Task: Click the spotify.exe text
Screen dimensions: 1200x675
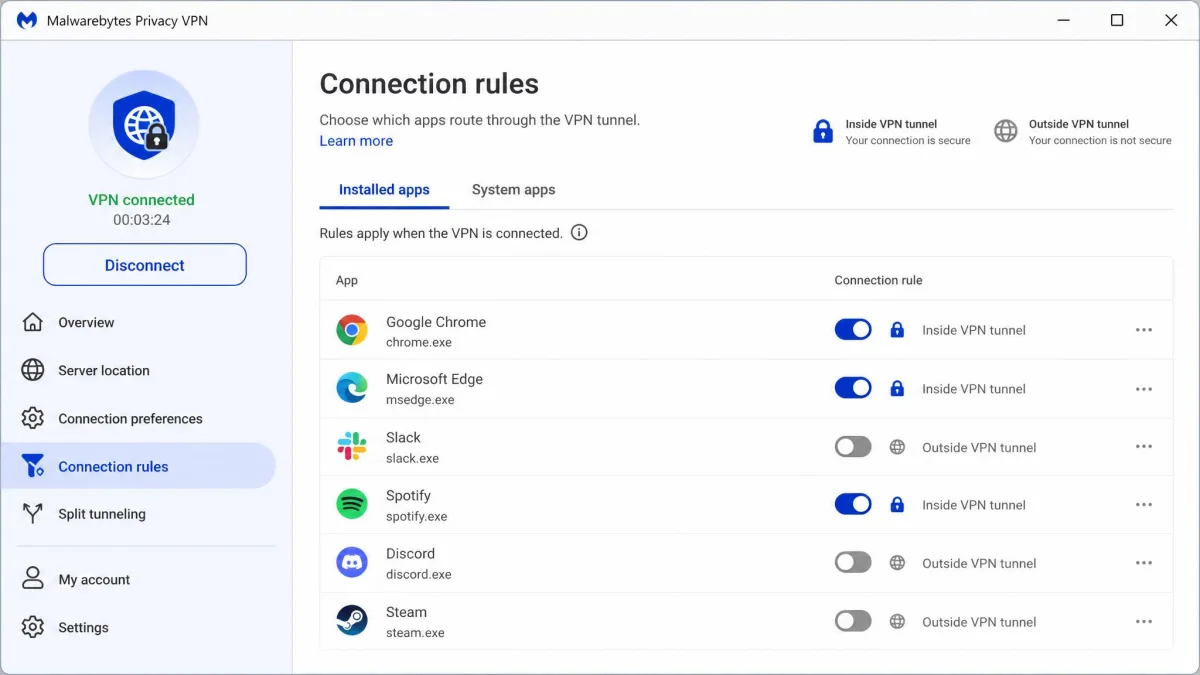Action: click(x=416, y=517)
